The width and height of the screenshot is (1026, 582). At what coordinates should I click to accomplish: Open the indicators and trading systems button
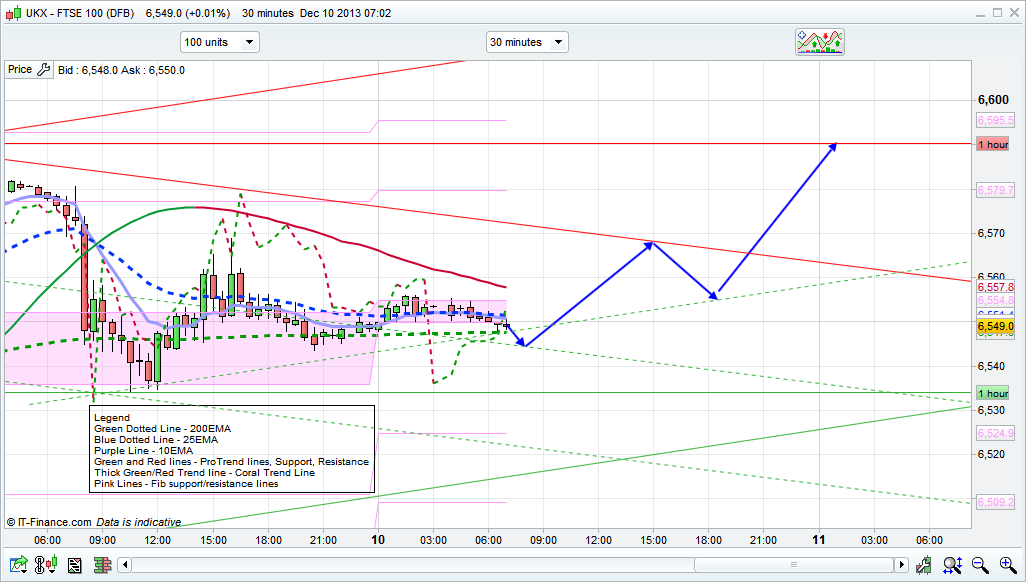(819, 41)
